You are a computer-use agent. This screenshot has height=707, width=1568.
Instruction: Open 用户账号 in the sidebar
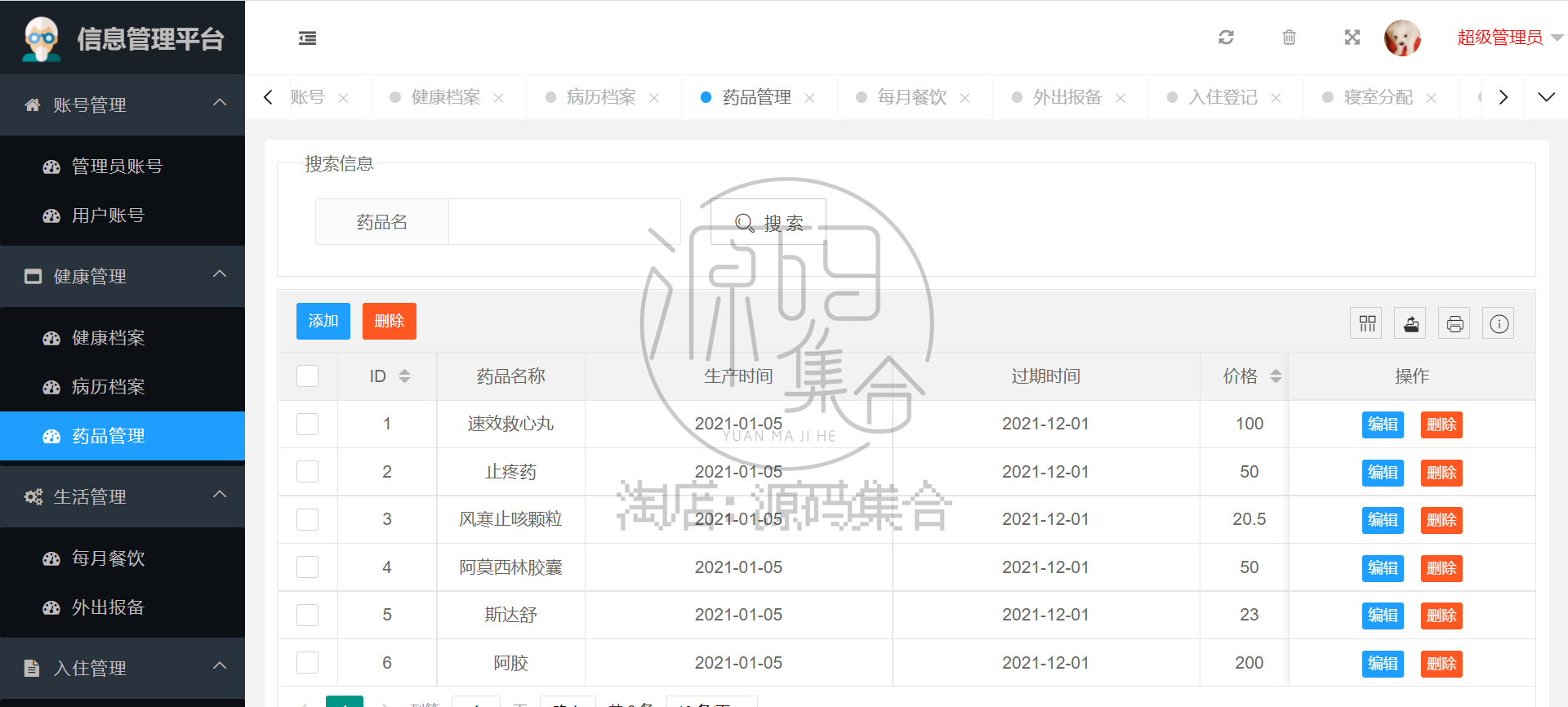coord(122,216)
